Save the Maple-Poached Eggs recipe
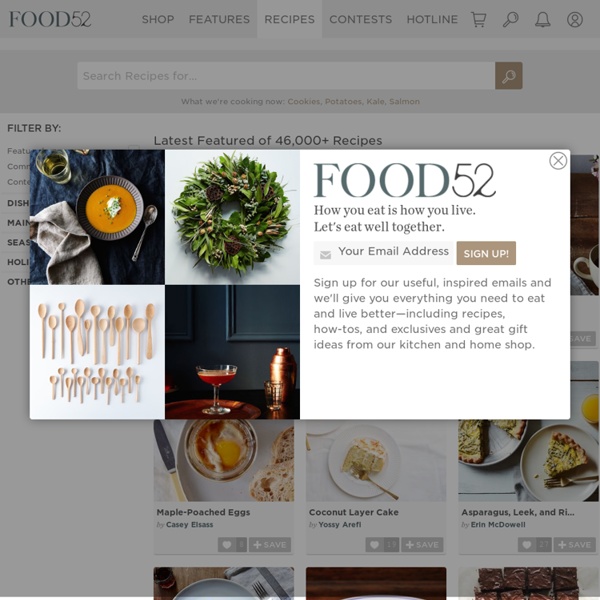The height and width of the screenshot is (600, 600). (x=270, y=545)
